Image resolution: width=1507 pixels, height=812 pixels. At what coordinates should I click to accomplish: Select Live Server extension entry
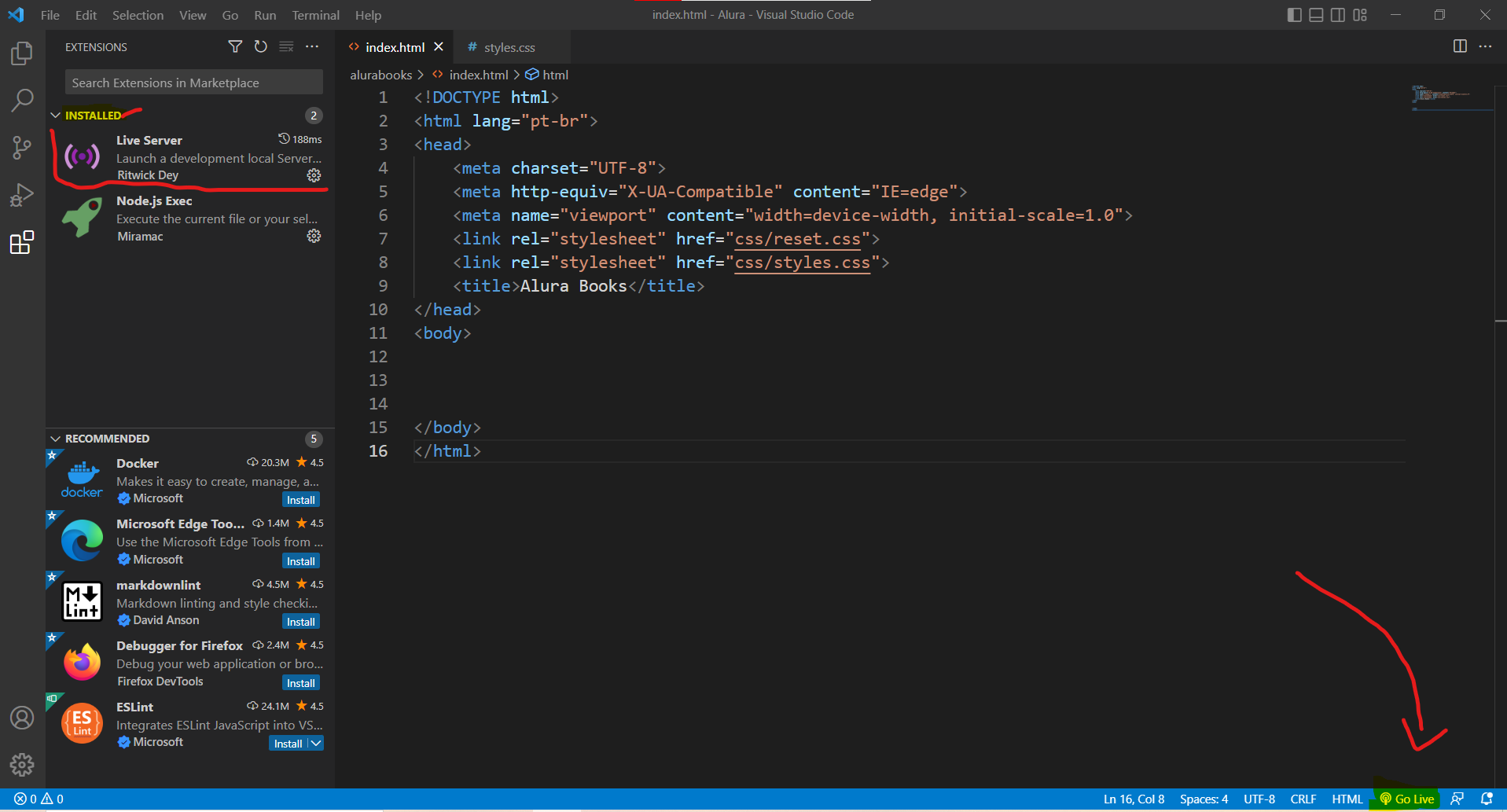190,157
